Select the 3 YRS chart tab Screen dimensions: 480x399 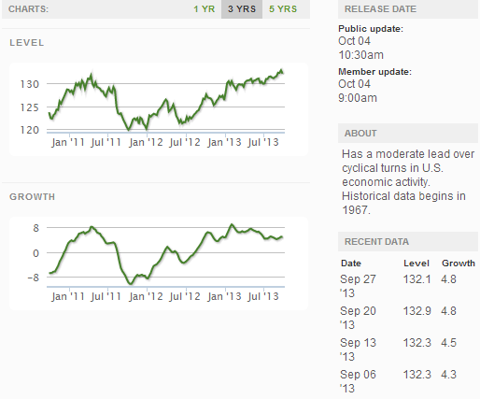click(242, 9)
